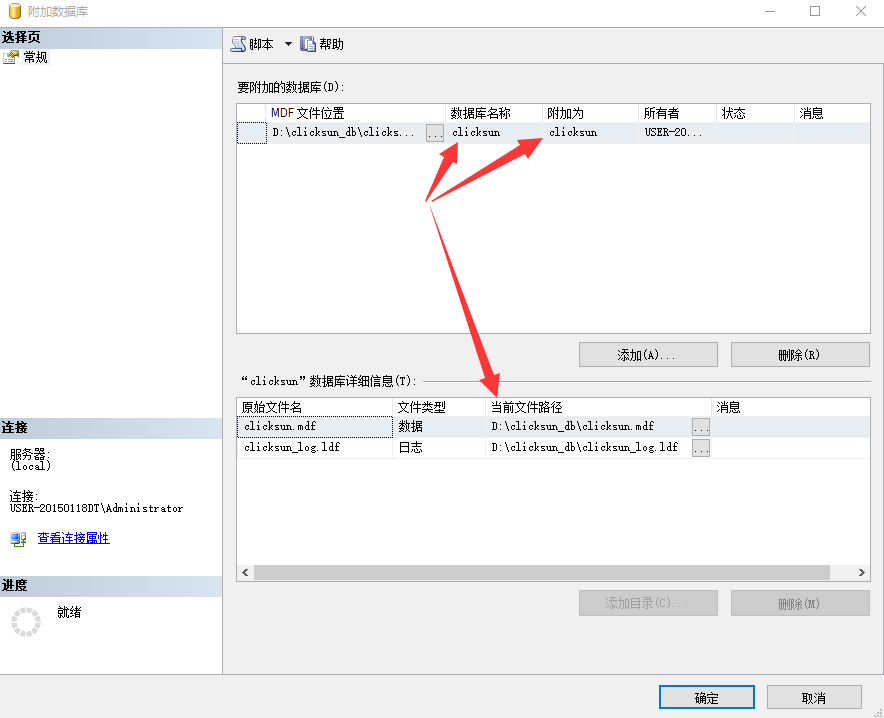Click the progress spinner icon beside 就绪
884x718 pixels.
click(x=26, y=622)
